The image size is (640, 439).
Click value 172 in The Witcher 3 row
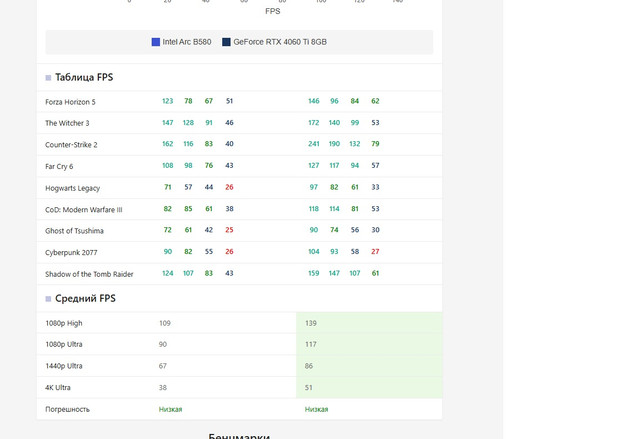tap(313, 123)
